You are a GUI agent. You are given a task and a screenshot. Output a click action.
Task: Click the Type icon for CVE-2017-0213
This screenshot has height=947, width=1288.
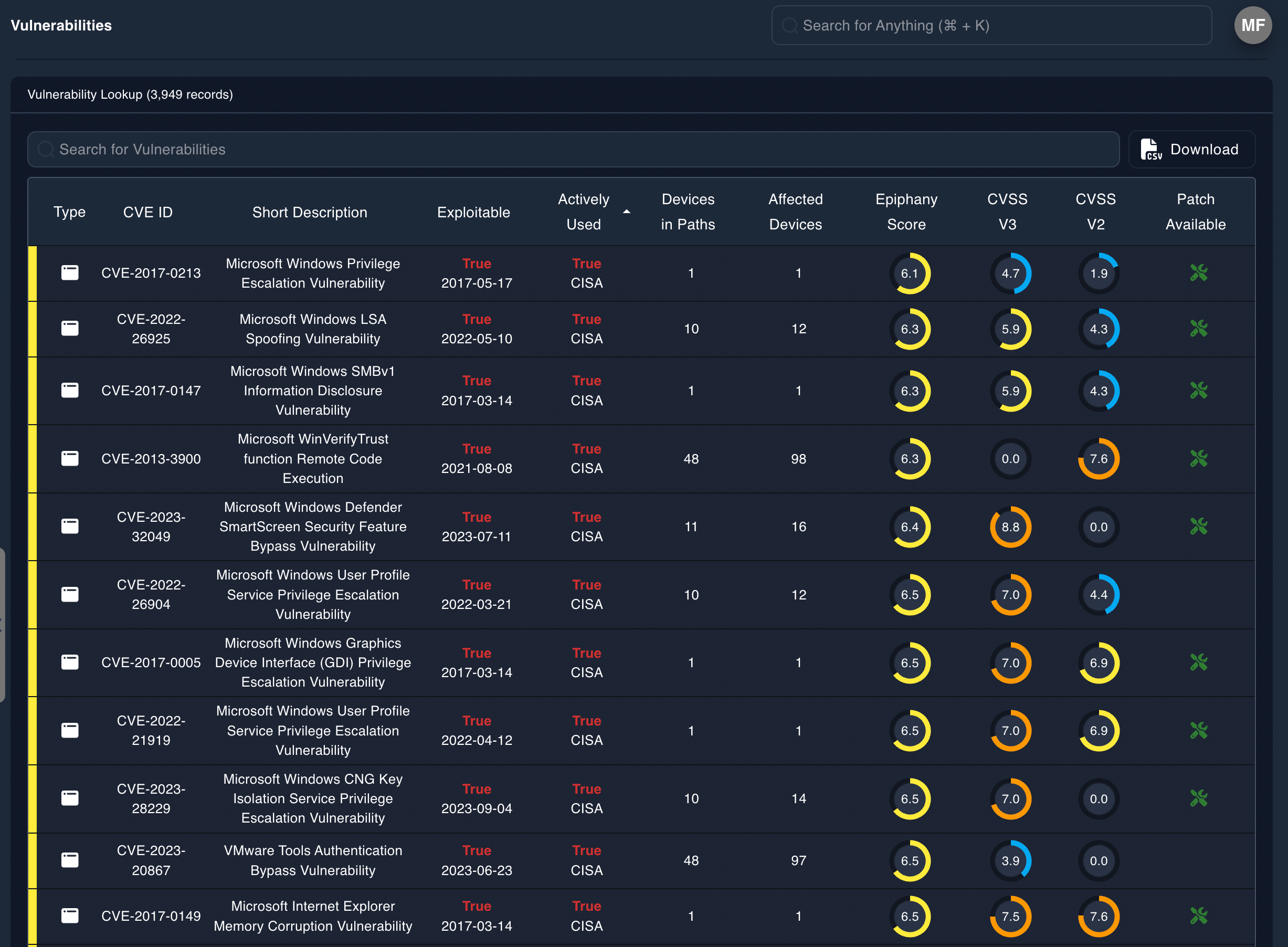pyautogui.click(x=69, y=273)
